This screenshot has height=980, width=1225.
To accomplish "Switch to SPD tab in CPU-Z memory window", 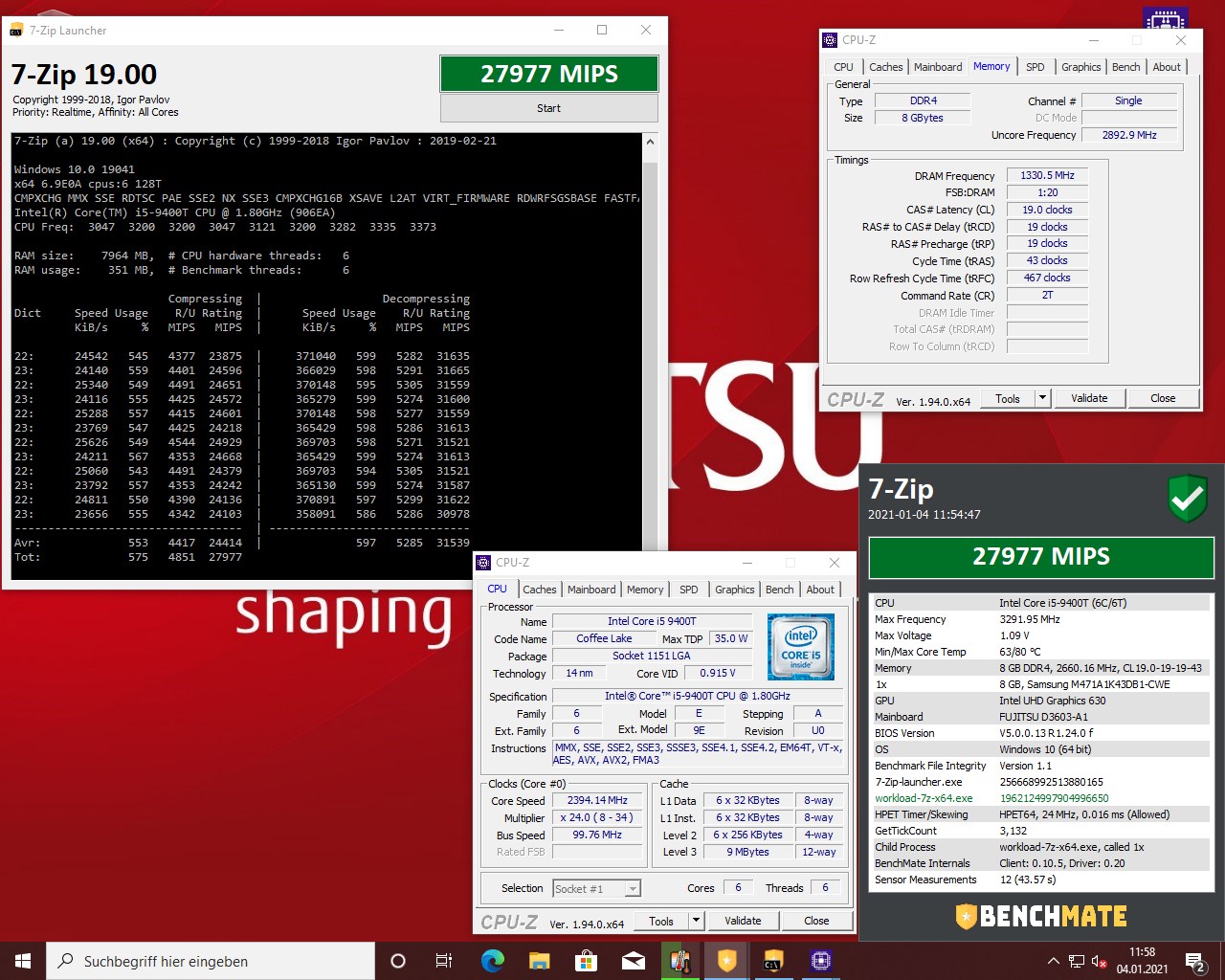I will [1036, 67].
